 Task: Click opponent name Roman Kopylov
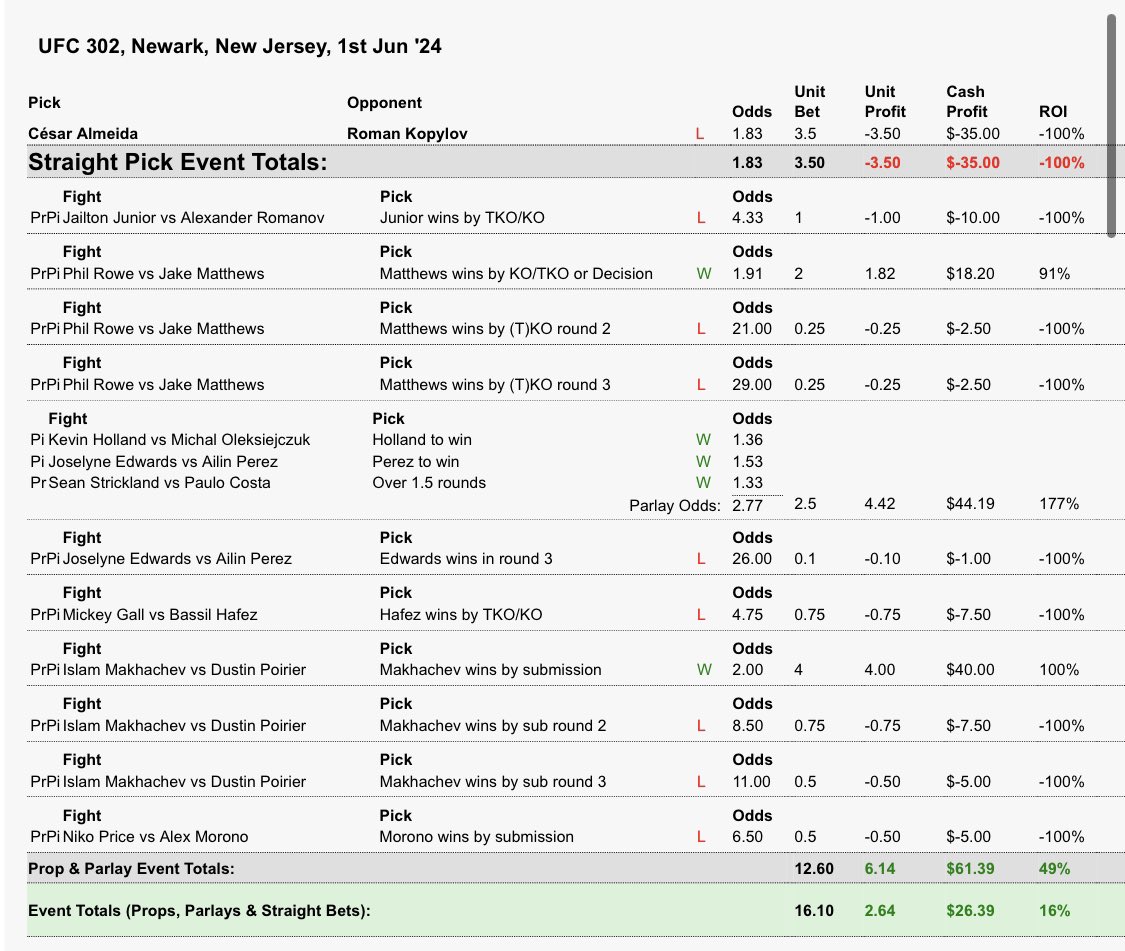point(407,133)
